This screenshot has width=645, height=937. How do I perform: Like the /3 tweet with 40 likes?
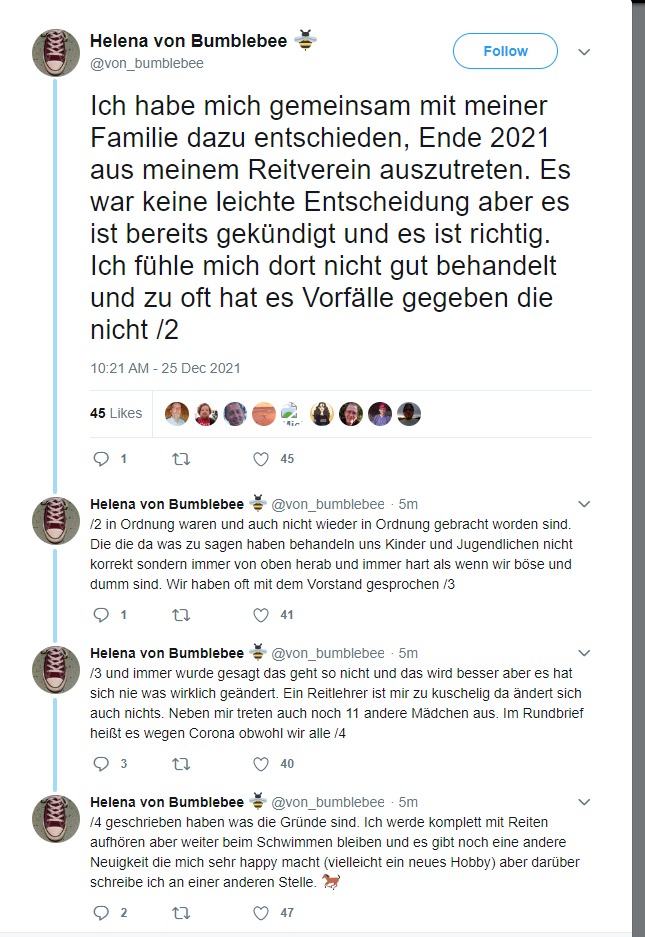[x=261, y=764]
